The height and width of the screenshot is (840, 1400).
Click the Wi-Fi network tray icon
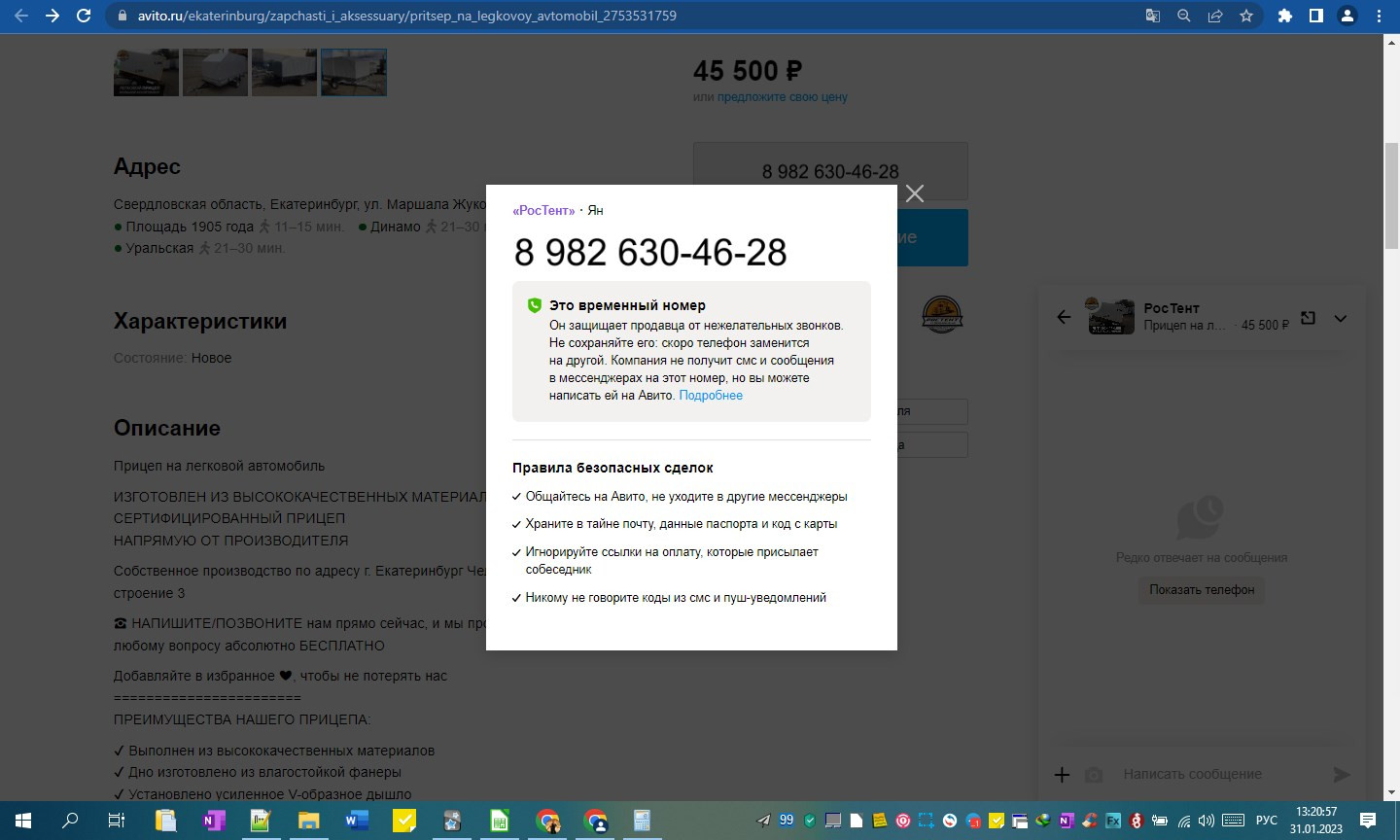[x=1184, y=821]
